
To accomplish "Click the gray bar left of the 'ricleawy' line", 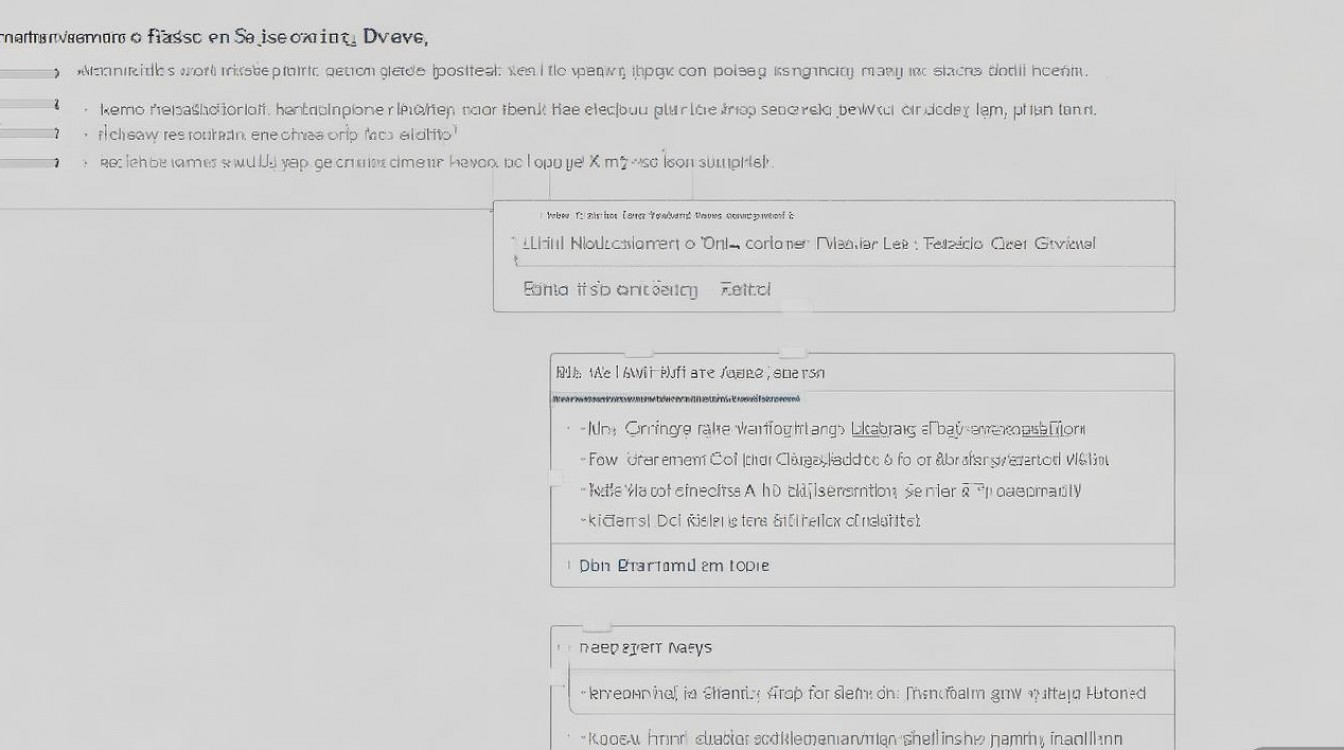I will pos(29,133).
